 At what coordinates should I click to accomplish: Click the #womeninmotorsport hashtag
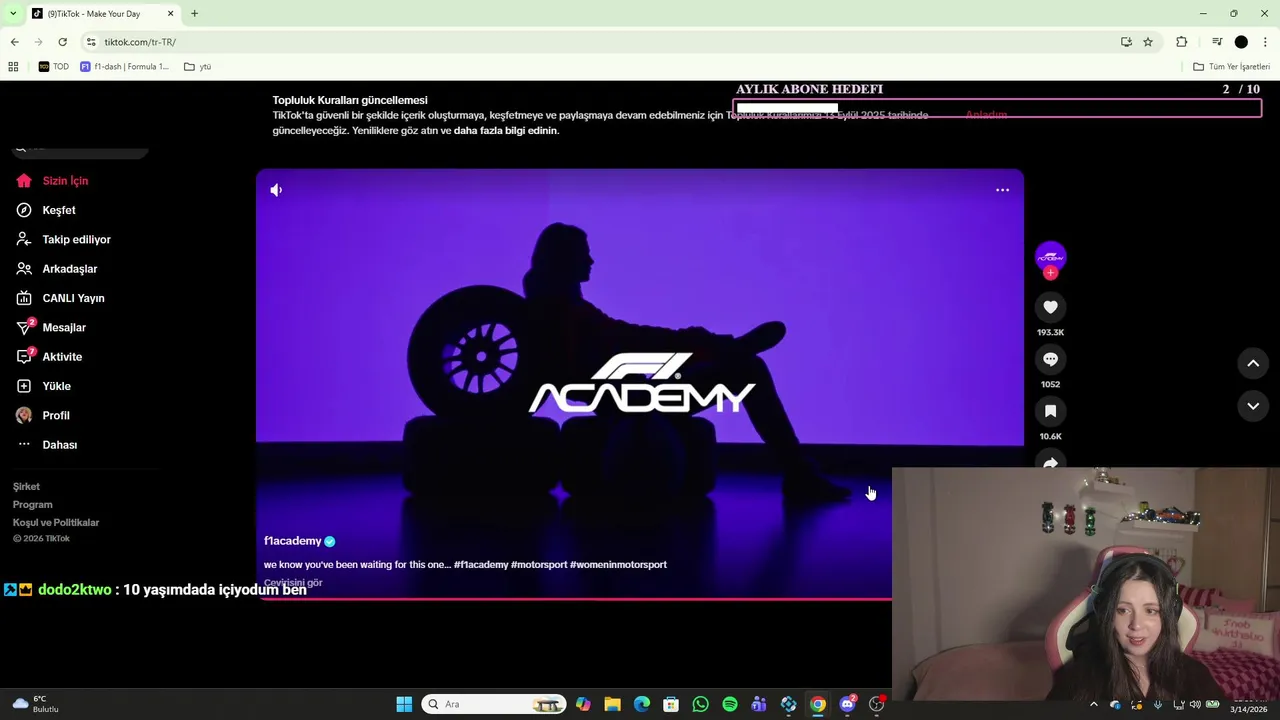pos(618,565)
